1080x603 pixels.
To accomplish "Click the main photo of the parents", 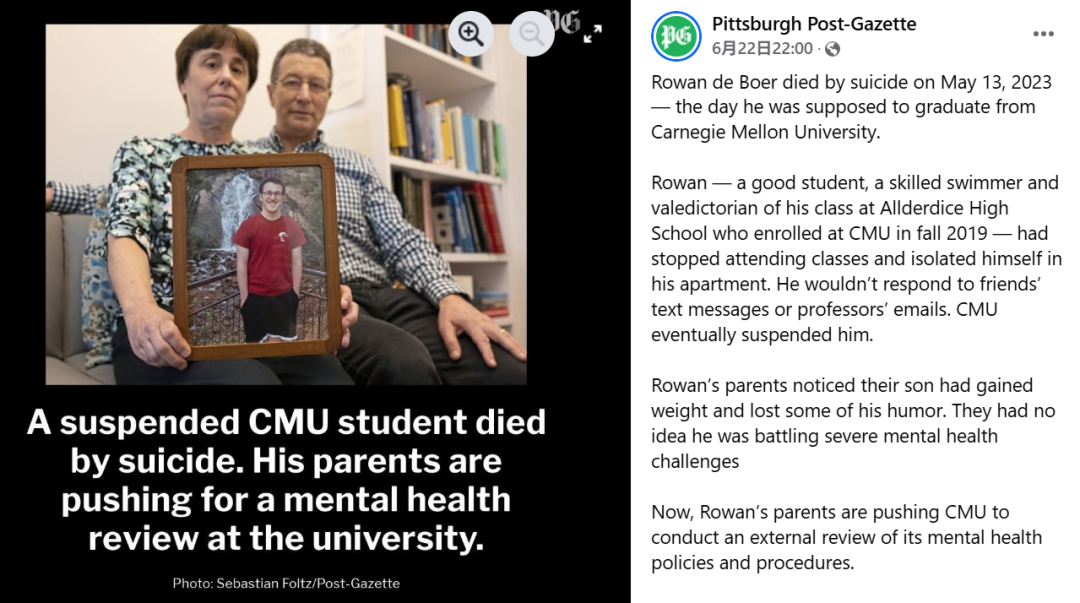I will tap(286, 204).
